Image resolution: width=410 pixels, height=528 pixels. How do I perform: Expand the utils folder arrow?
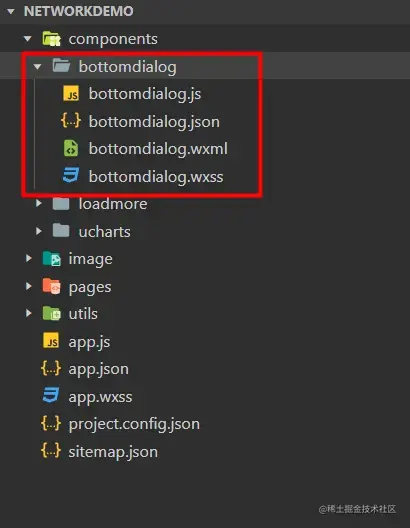coord(29,313)
